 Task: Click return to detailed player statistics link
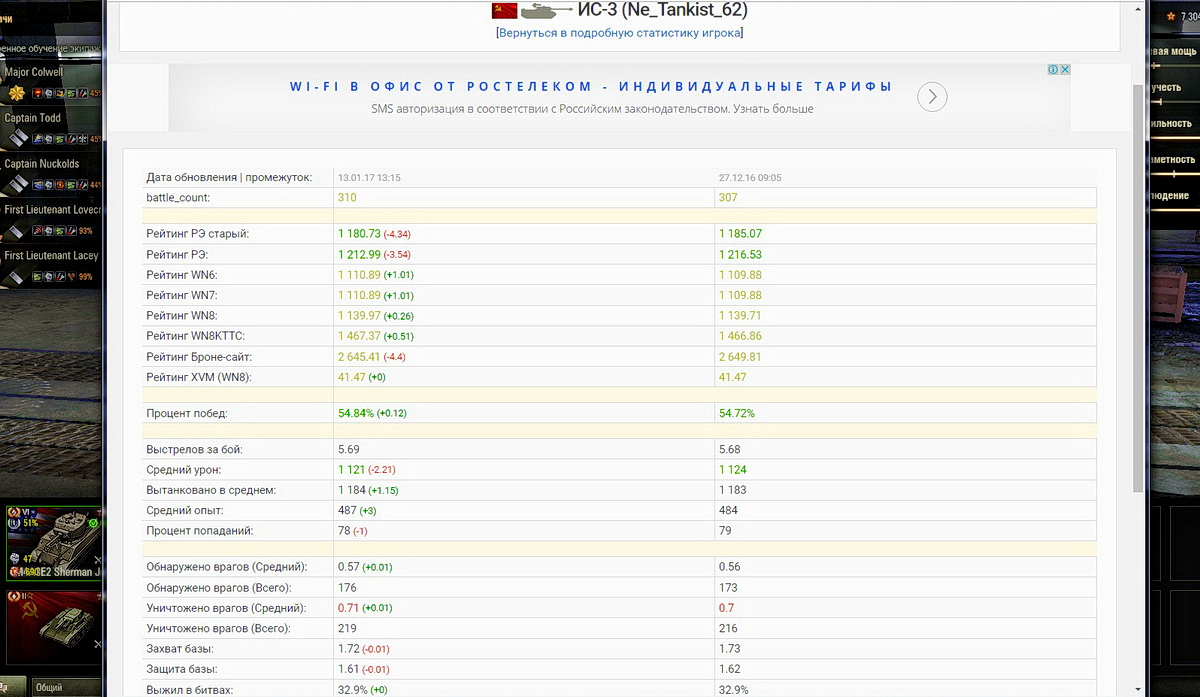pos(620,33)
